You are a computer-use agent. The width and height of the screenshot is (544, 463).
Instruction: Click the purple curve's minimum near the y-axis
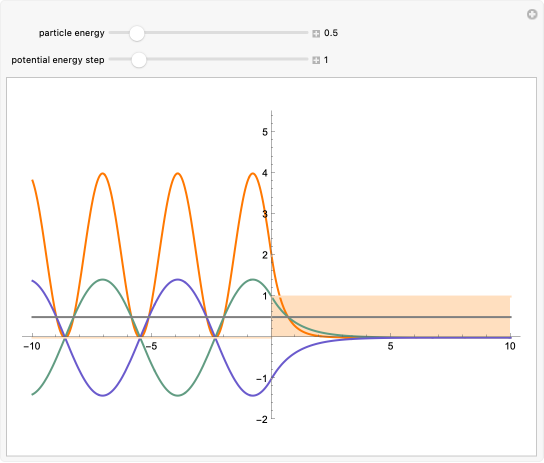[253, 395]
